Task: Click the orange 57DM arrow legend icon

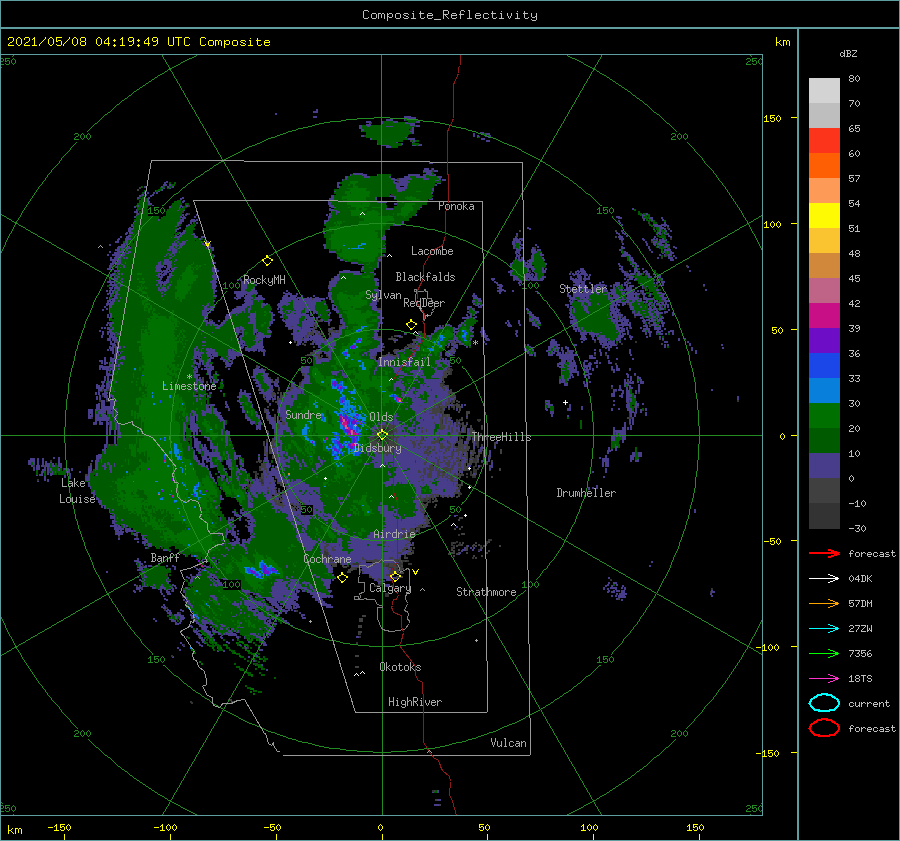Action: tap(824, 603)
